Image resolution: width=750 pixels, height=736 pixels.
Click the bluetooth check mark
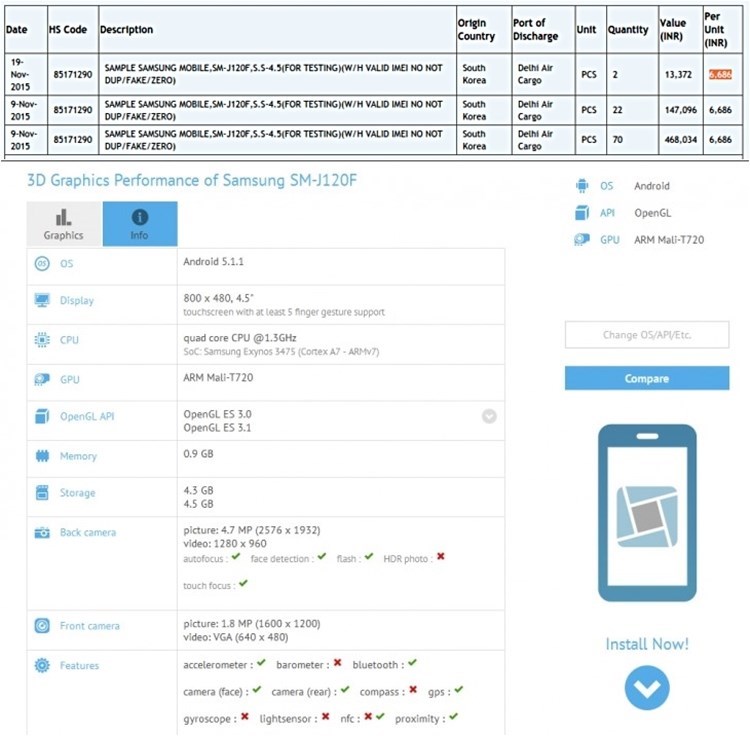coord(412,663)
